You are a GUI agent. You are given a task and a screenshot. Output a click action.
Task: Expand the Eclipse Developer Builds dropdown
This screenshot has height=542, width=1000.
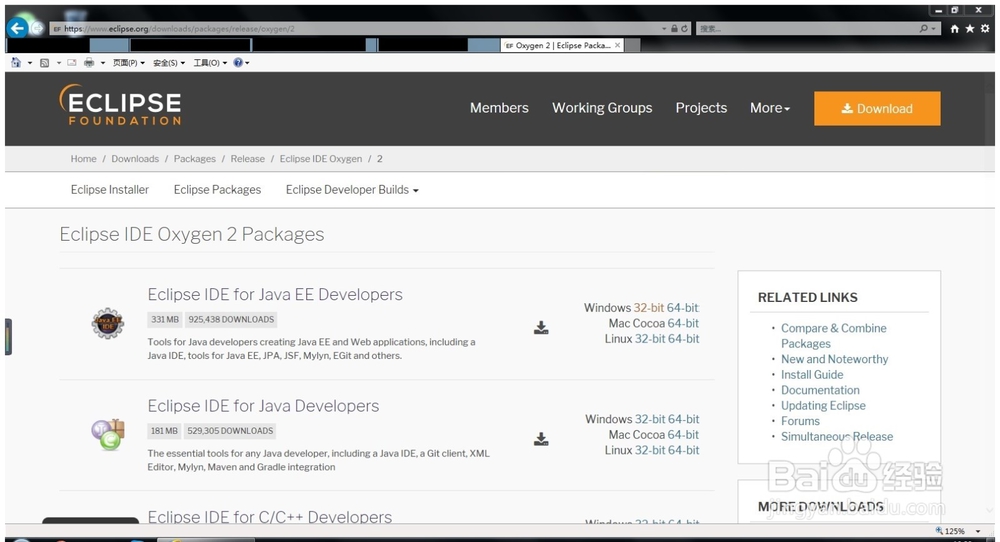[352, 190]
